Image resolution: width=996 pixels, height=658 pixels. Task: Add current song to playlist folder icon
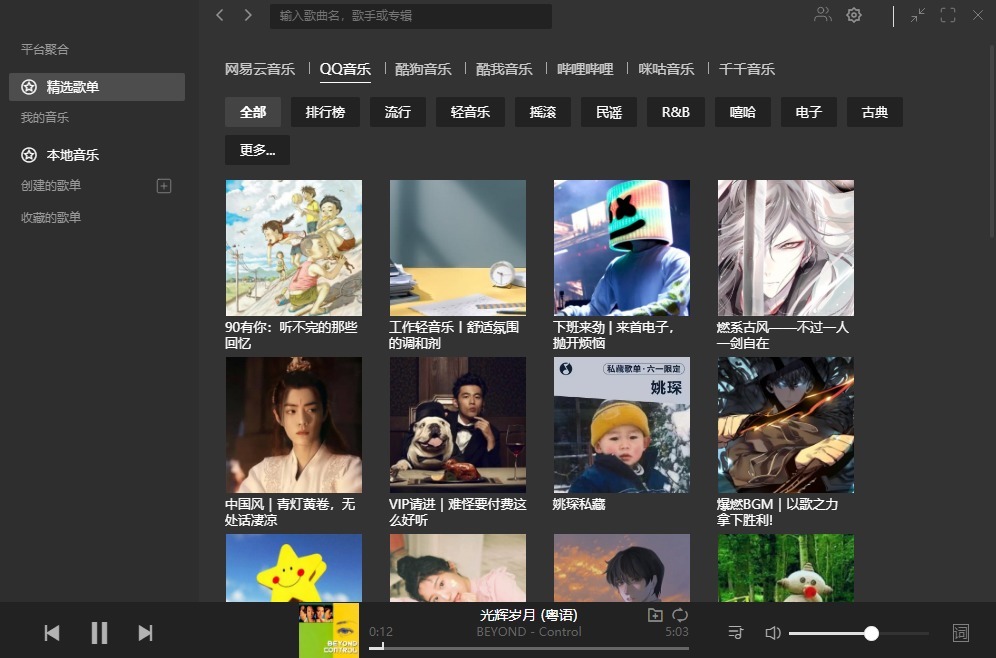(x=655, y=615)
